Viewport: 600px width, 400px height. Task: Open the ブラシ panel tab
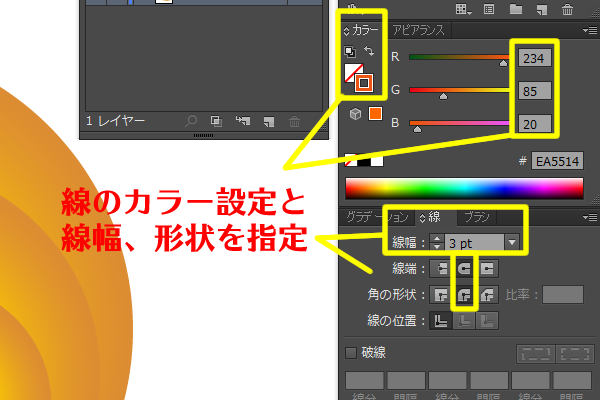[x=477, y=217]
